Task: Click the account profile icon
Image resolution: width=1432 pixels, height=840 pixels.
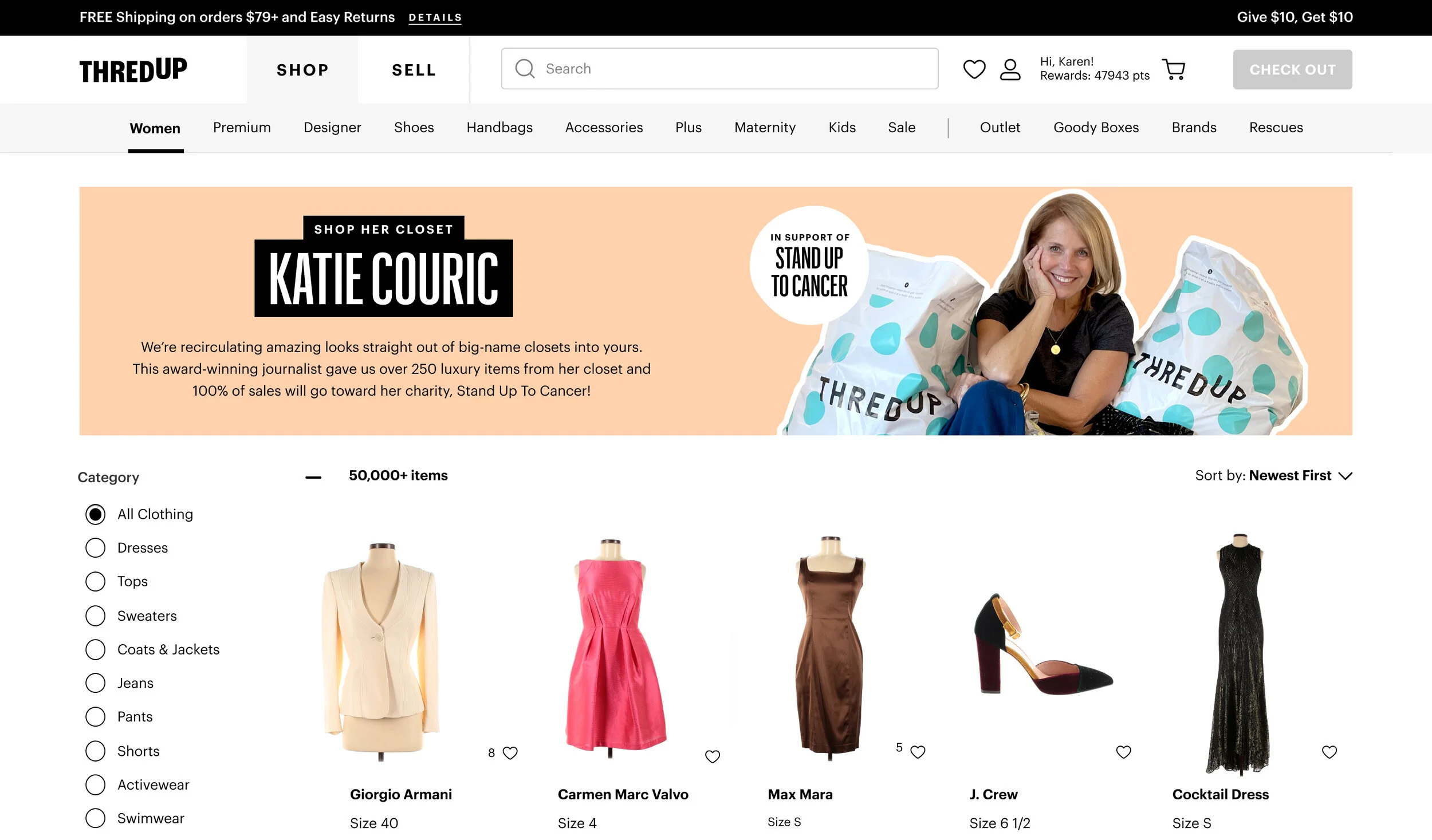Action: (1010, 69)
